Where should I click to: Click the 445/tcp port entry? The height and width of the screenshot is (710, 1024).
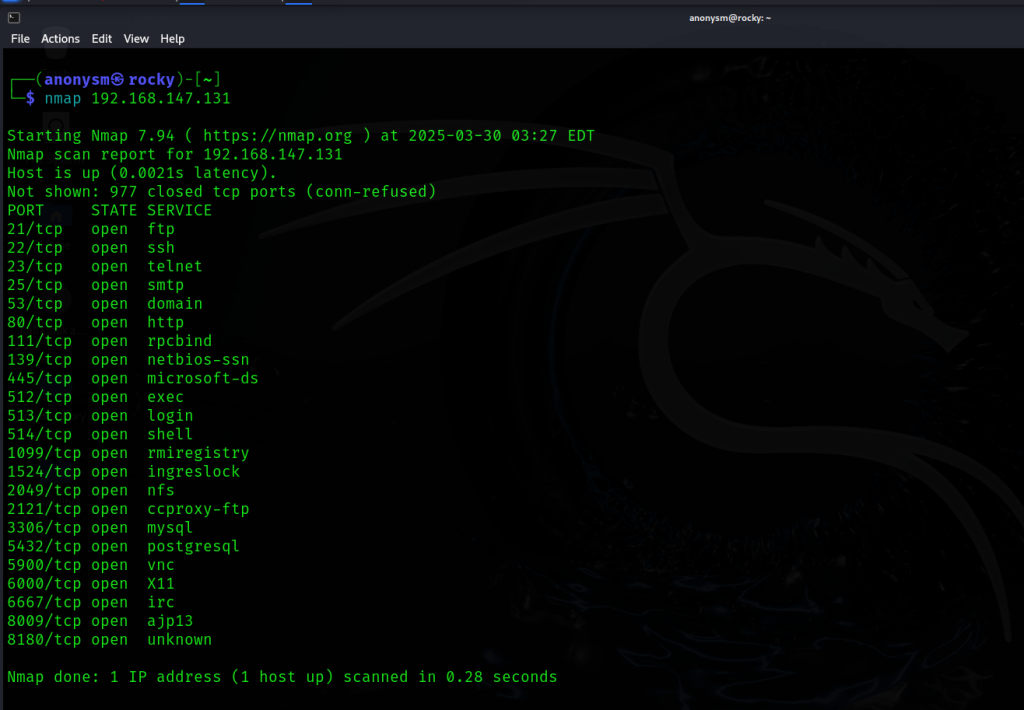point(39,379)
